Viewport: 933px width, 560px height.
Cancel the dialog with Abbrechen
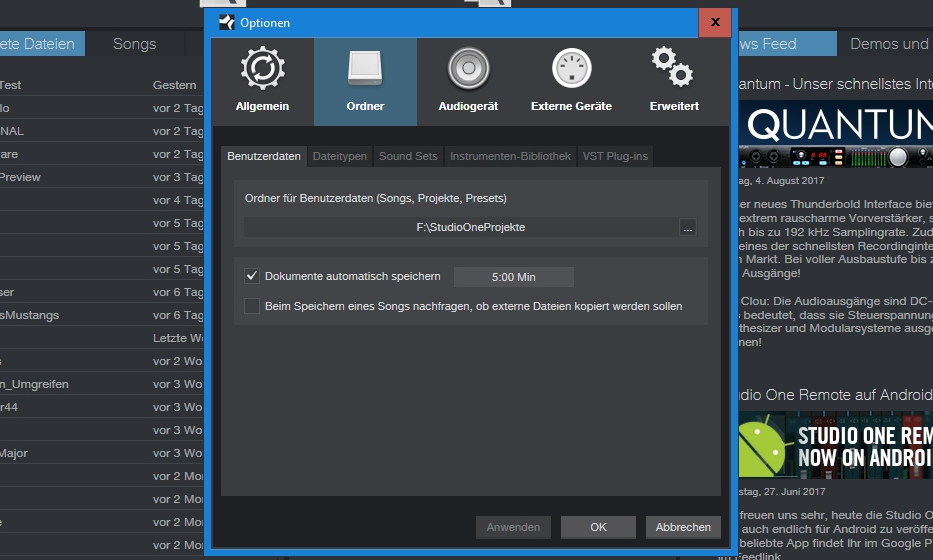tap(683, 527)
